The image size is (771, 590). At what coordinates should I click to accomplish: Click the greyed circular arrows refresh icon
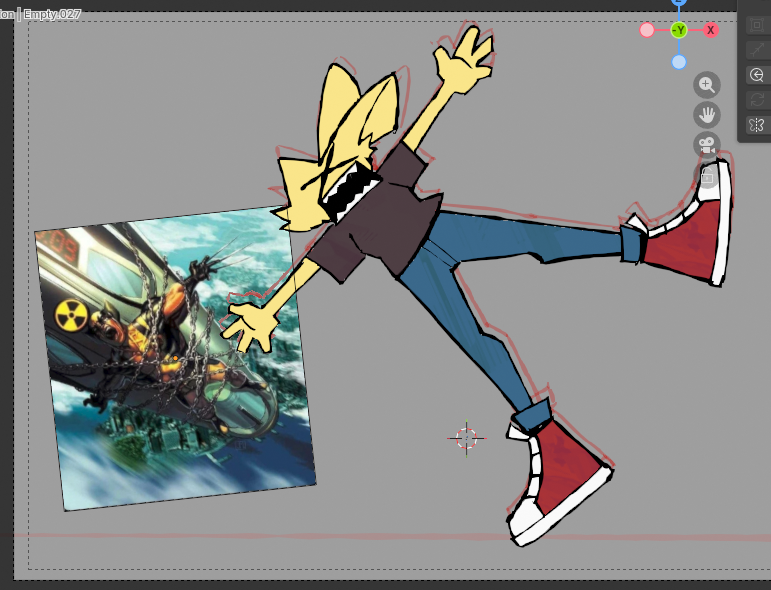point(757,100)
